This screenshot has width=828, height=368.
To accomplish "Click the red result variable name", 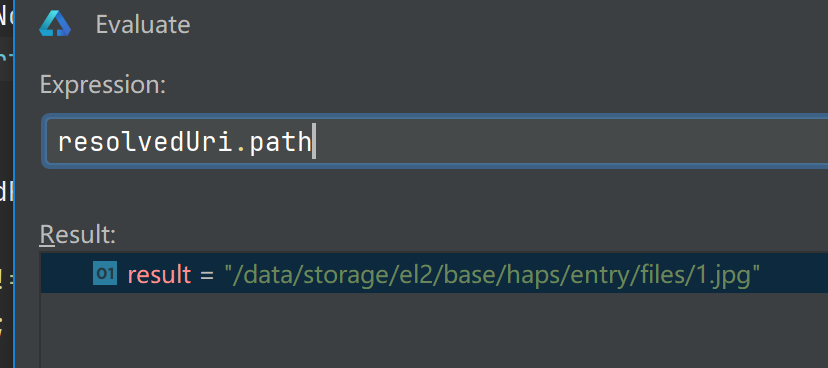I will [x=159, y=274].
